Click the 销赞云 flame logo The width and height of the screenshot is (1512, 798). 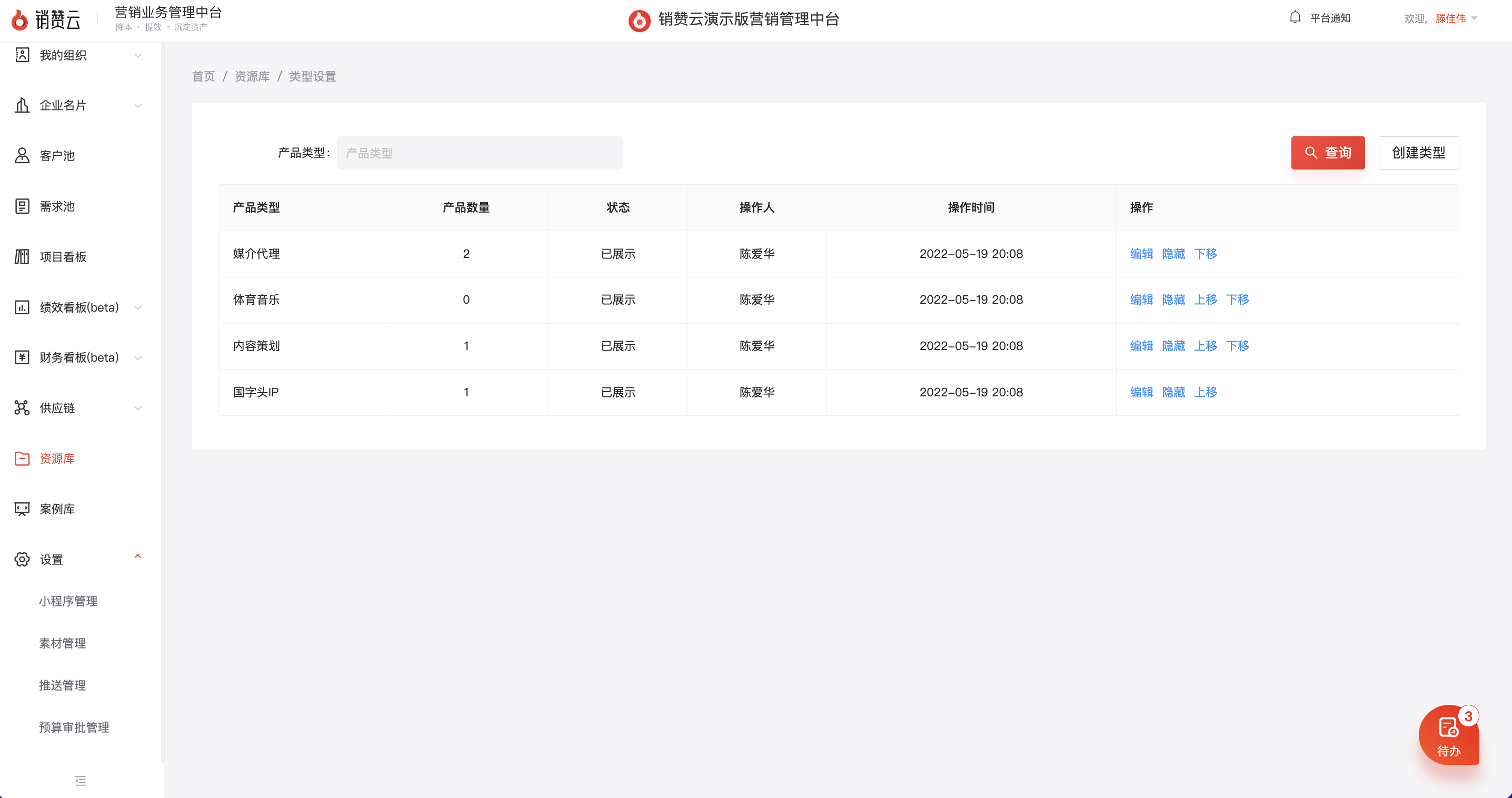coord(19,20)
